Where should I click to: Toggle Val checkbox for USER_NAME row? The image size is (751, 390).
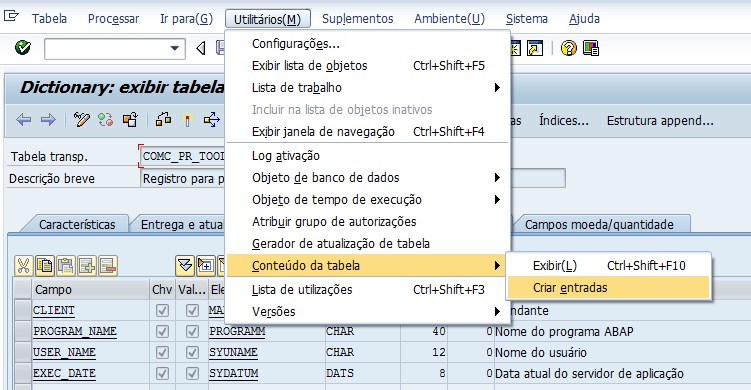tap(192, 353)
